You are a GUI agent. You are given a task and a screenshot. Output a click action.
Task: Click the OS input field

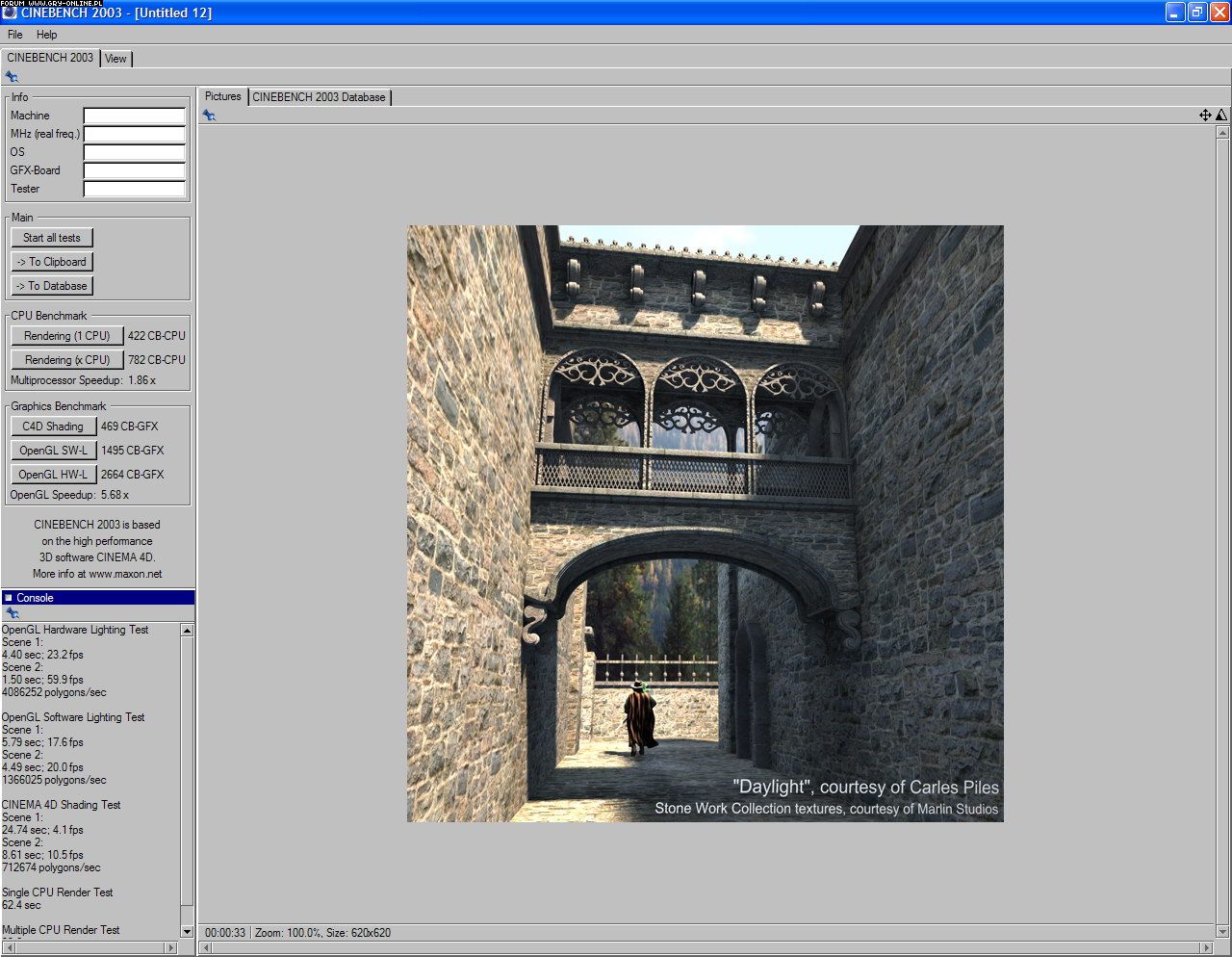tap(135, 152)
